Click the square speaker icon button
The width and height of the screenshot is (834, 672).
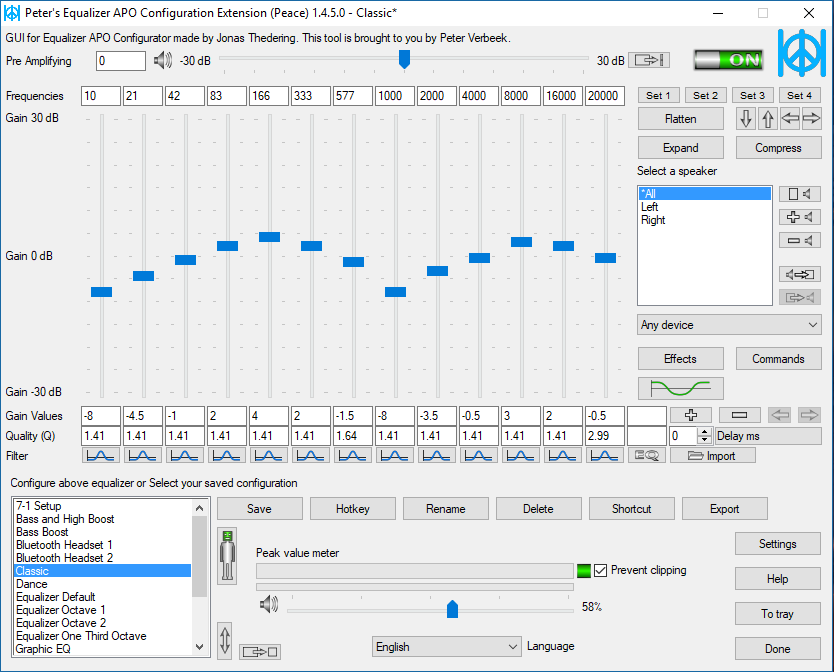800,194
